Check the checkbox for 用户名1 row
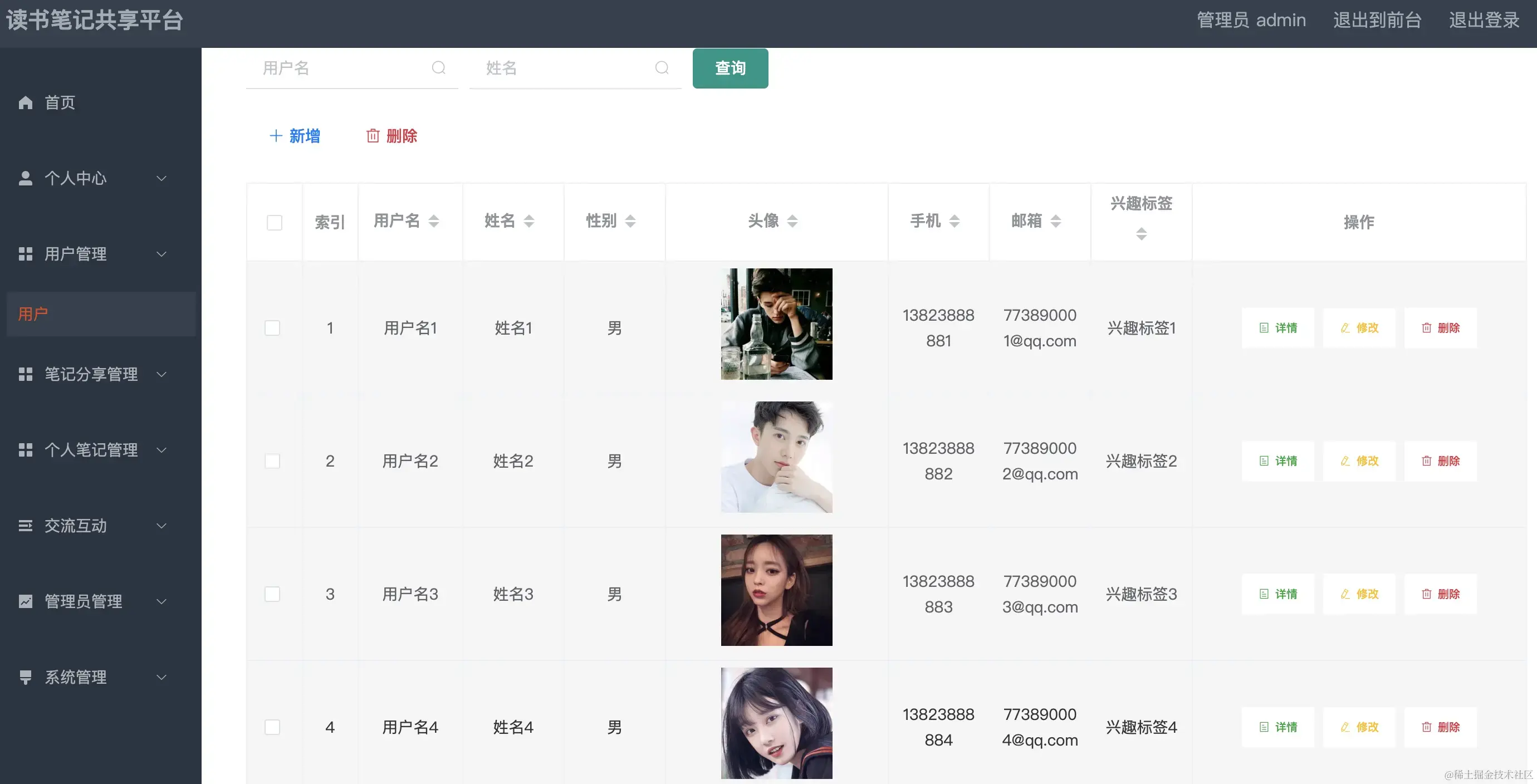1537x784 pixels. [273, 327]
